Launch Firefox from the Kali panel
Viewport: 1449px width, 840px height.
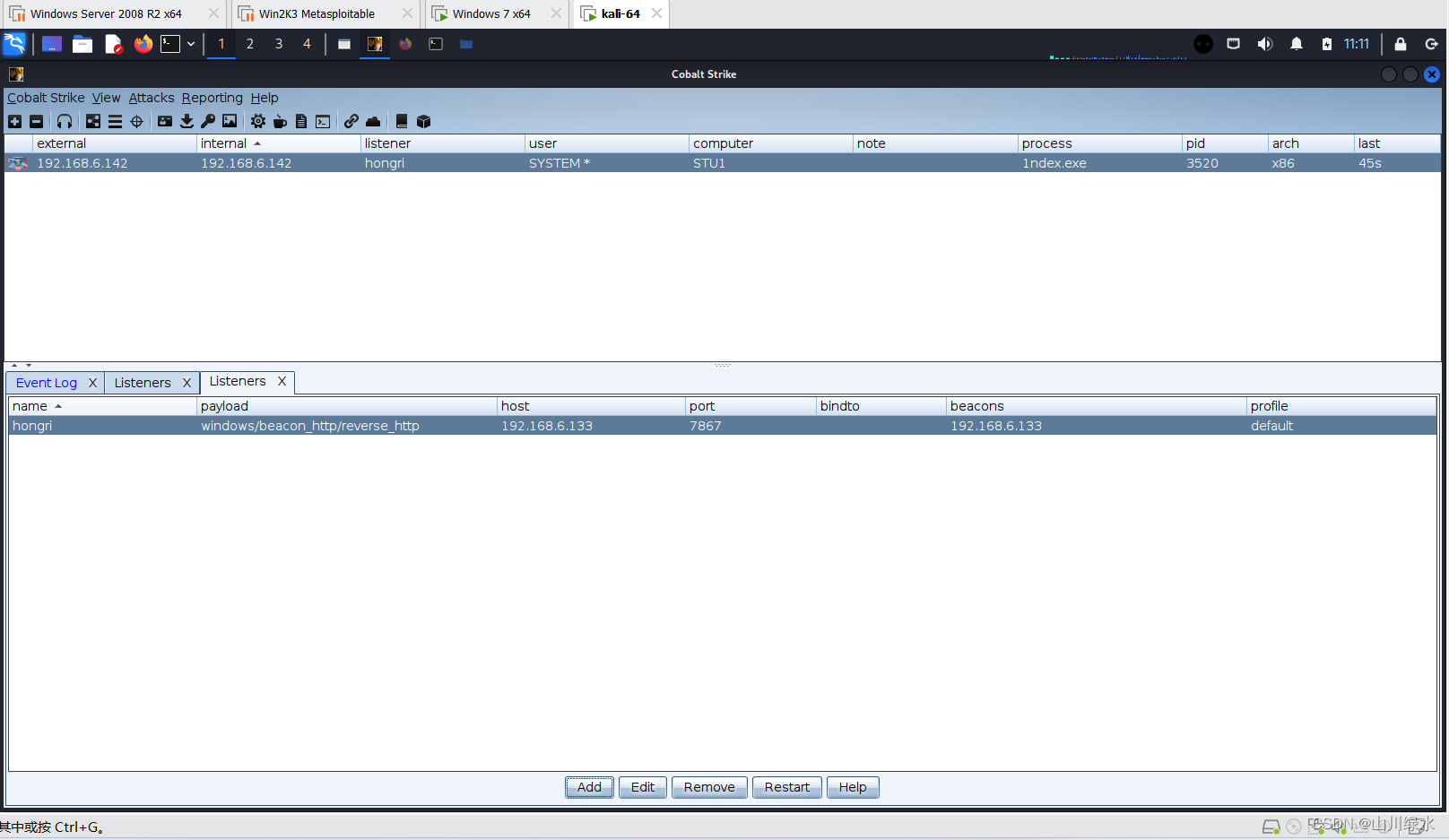point(143,44)
